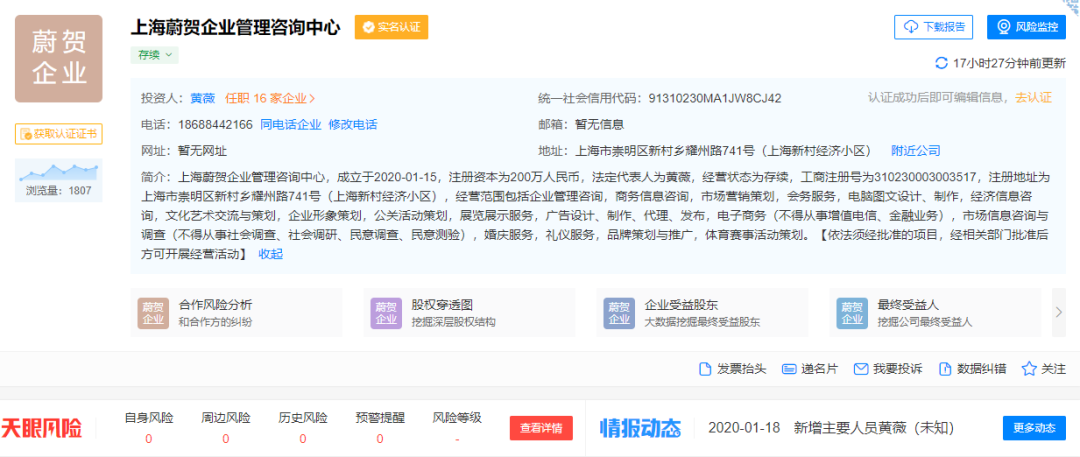Viewport: 1080px width, 457px height.
Task: Click the location pin icon in 风险监控
Action: coord(1004,27)
